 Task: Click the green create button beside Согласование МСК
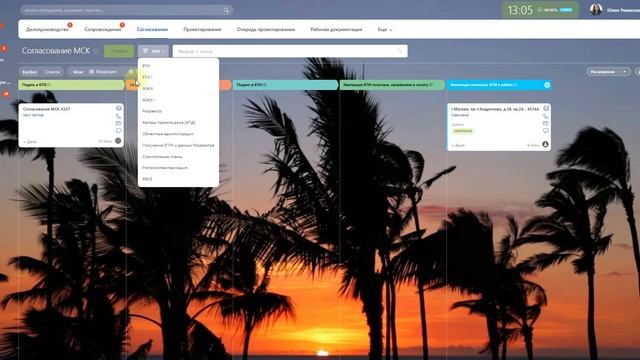tap(119, 51)
